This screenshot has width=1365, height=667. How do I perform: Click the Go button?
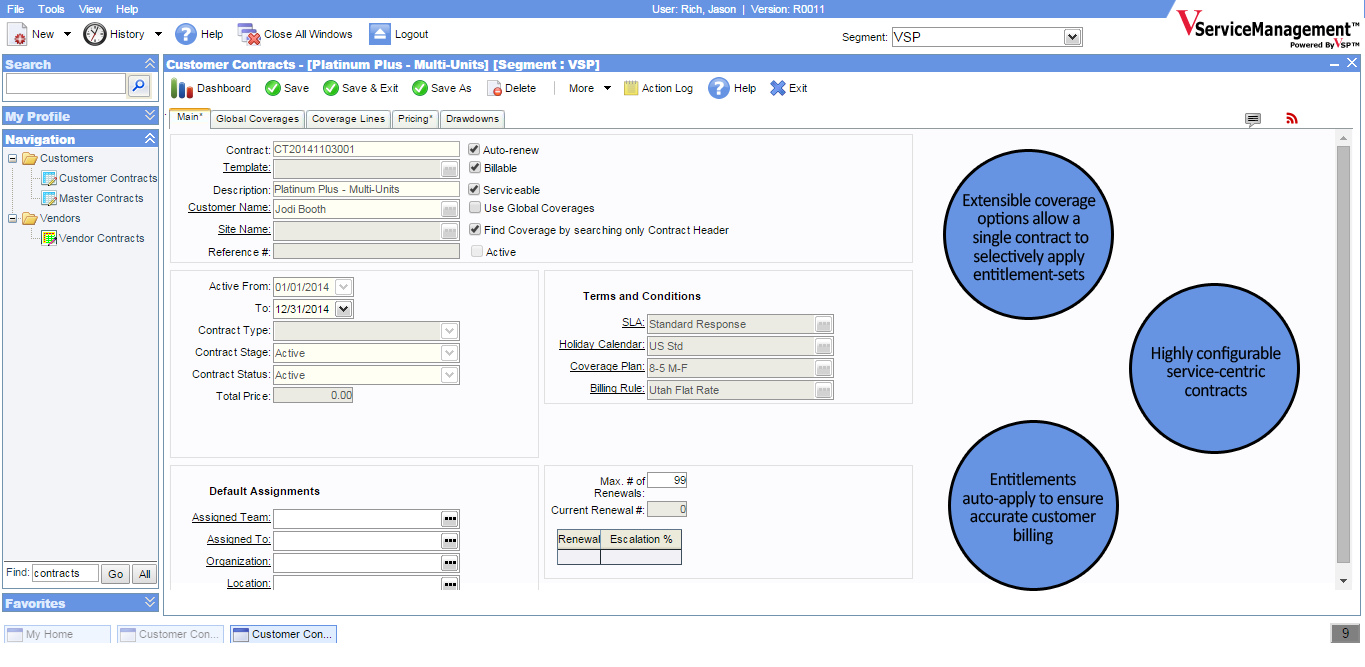(x=116, y=574)
